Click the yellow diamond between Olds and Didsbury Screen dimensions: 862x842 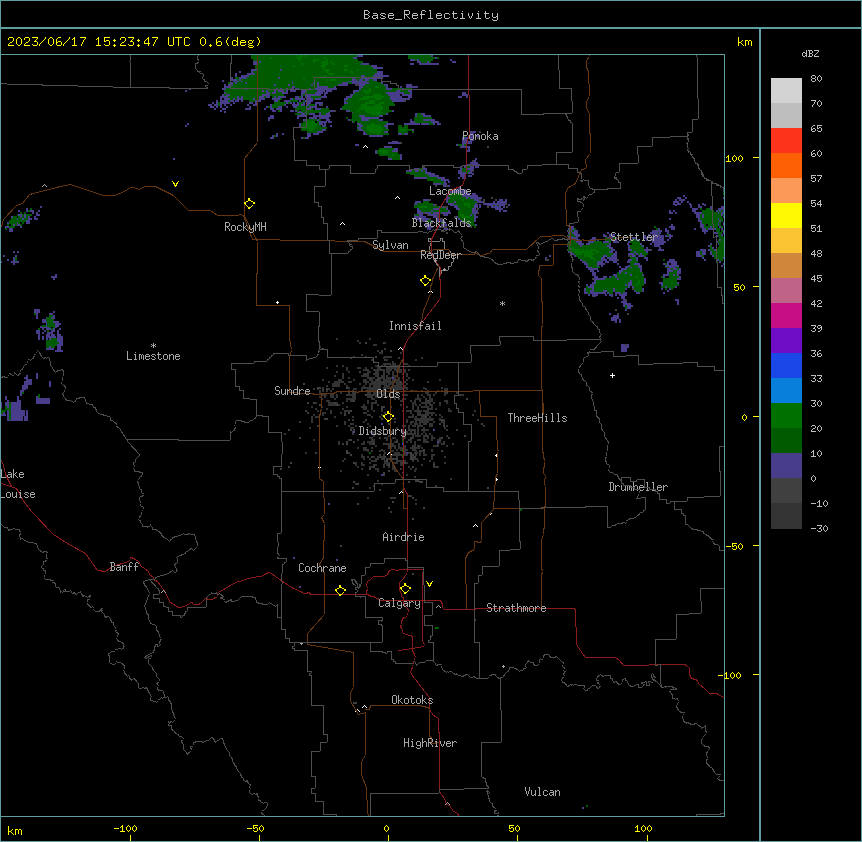[388, 417]
